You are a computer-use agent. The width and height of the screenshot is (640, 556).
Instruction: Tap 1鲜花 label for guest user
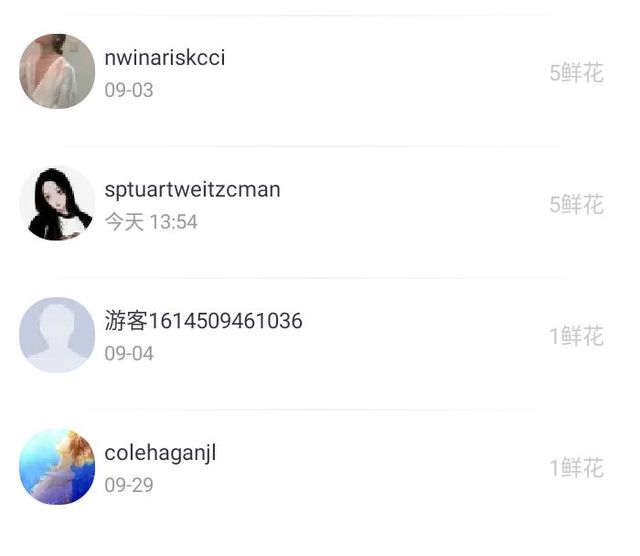coord(576,336)
